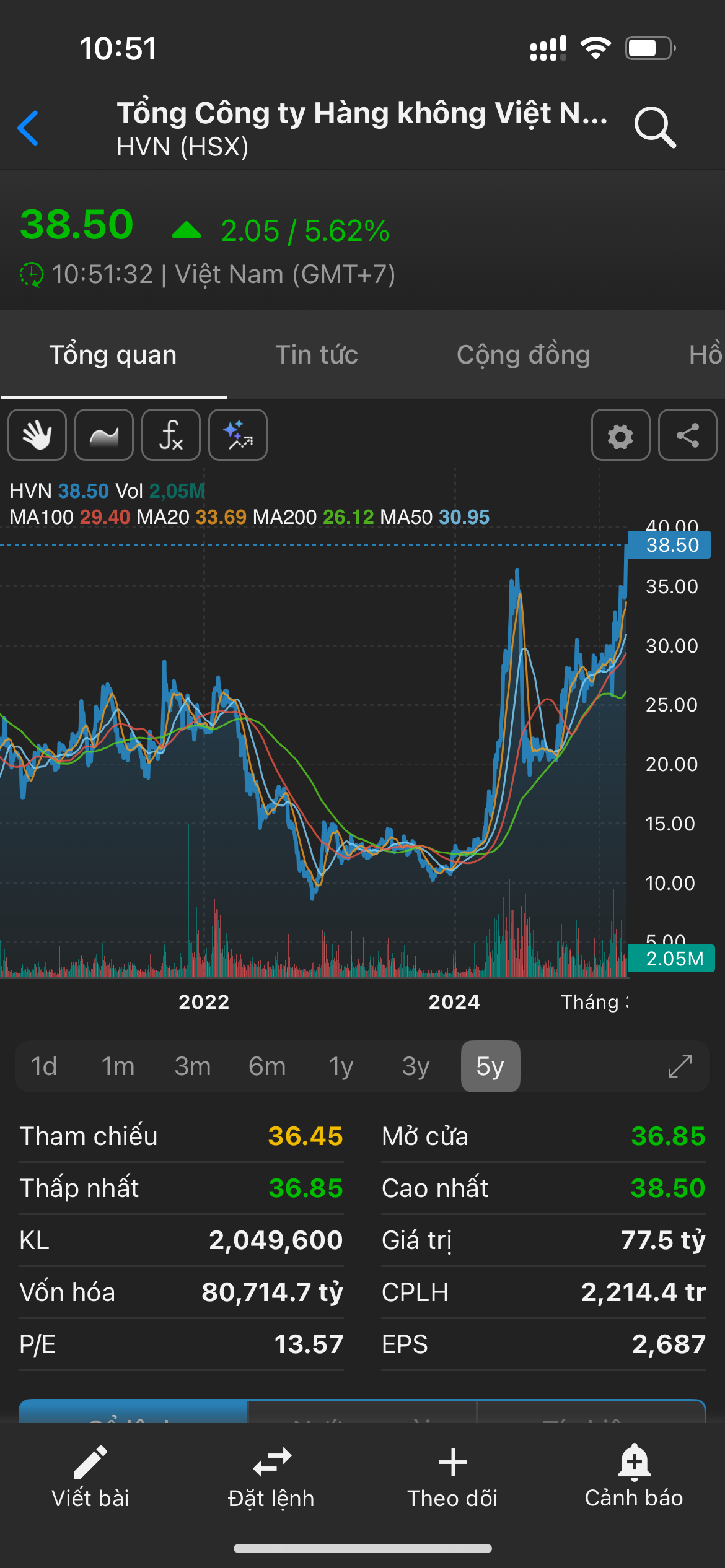
Task: Tap the clock icon beside 10:51:32
Action: (31, 274)
